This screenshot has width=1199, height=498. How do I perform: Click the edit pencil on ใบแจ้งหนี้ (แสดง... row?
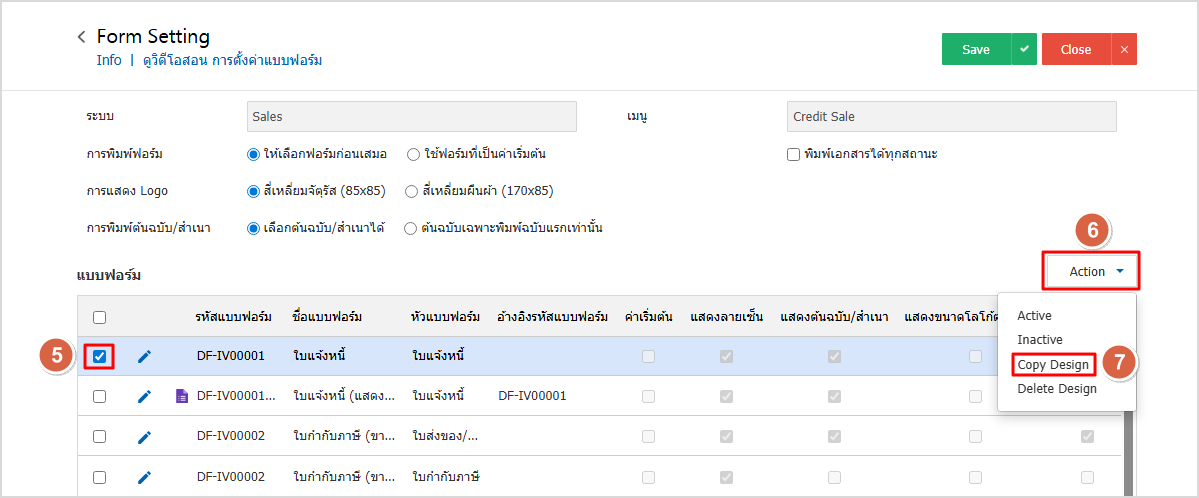[145, 396]
